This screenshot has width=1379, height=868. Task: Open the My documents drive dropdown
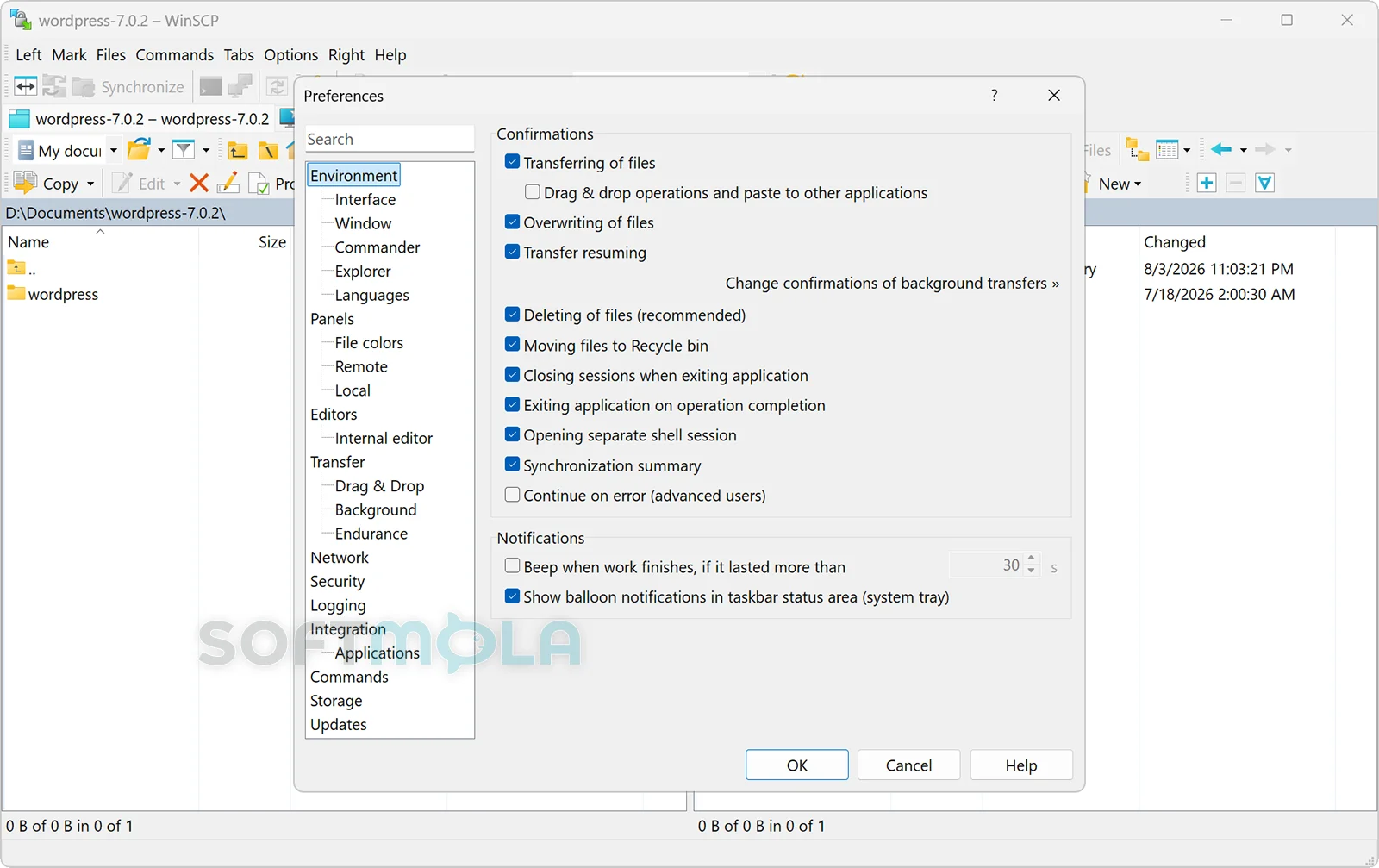tap(113, 150)
